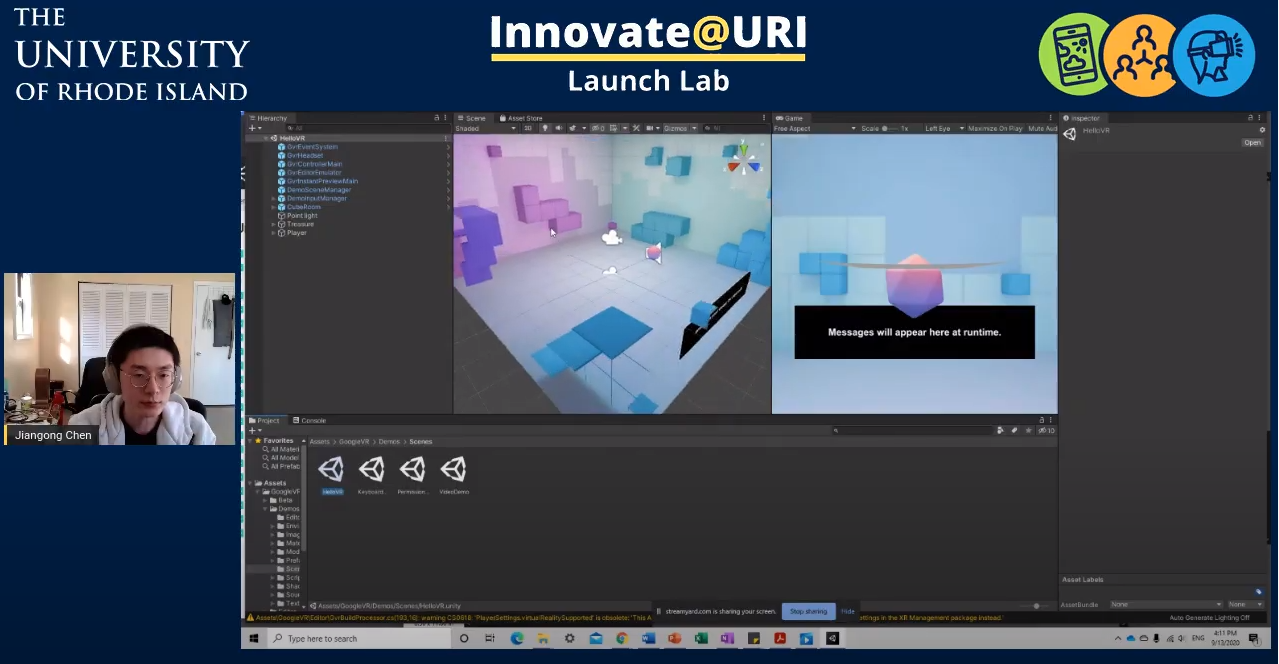Viewport: 1279px width, 664px height.
Task: Toggle Scene view audio speaker icon
Action: [x=558, y=128]
